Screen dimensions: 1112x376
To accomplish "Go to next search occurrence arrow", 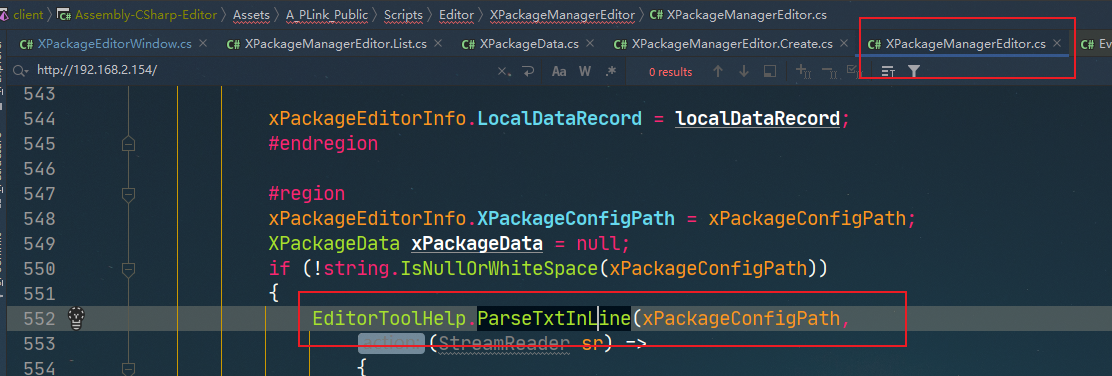I will [743, 72].
